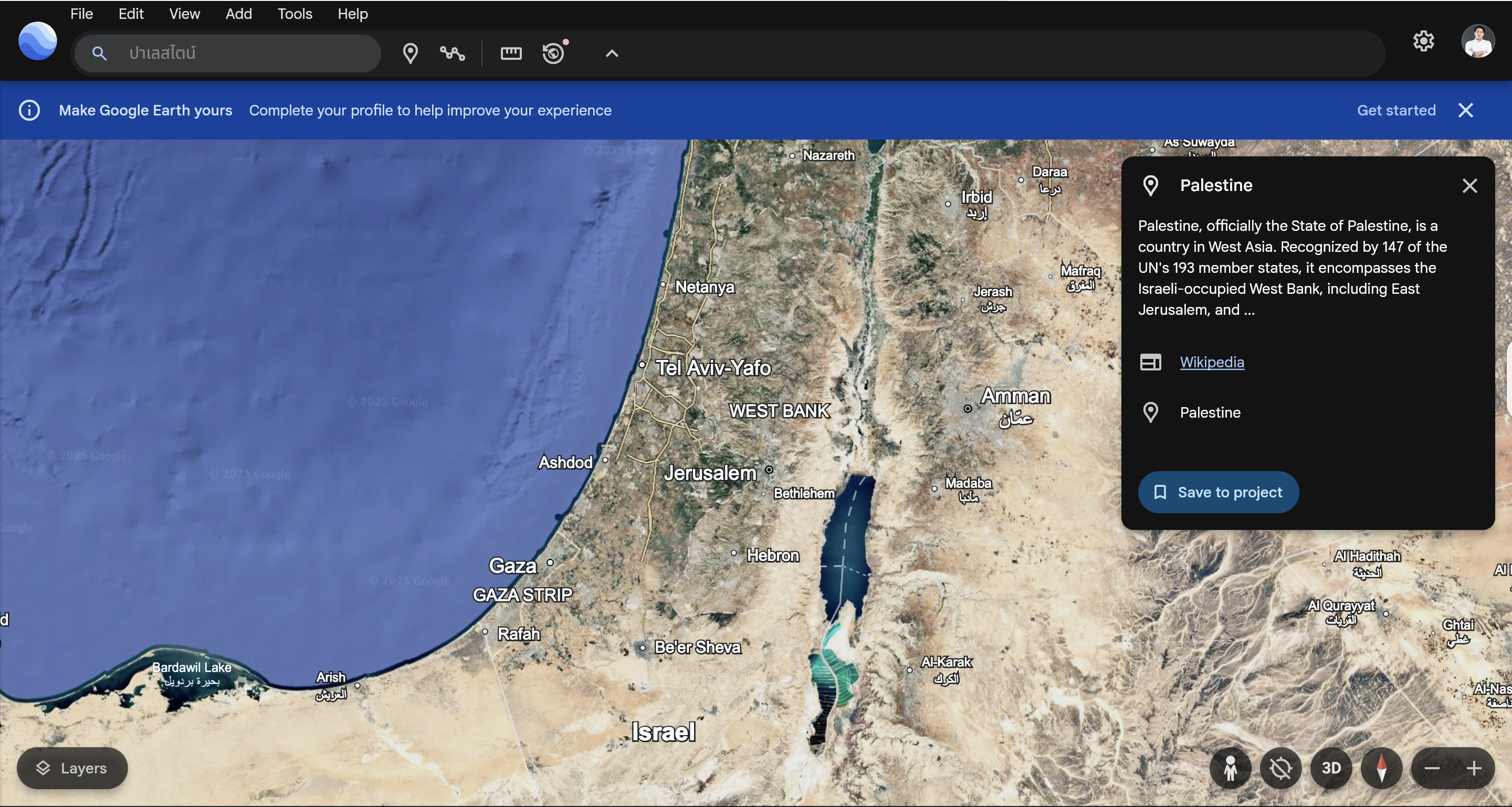Click the Israel country label

point(663,732)
